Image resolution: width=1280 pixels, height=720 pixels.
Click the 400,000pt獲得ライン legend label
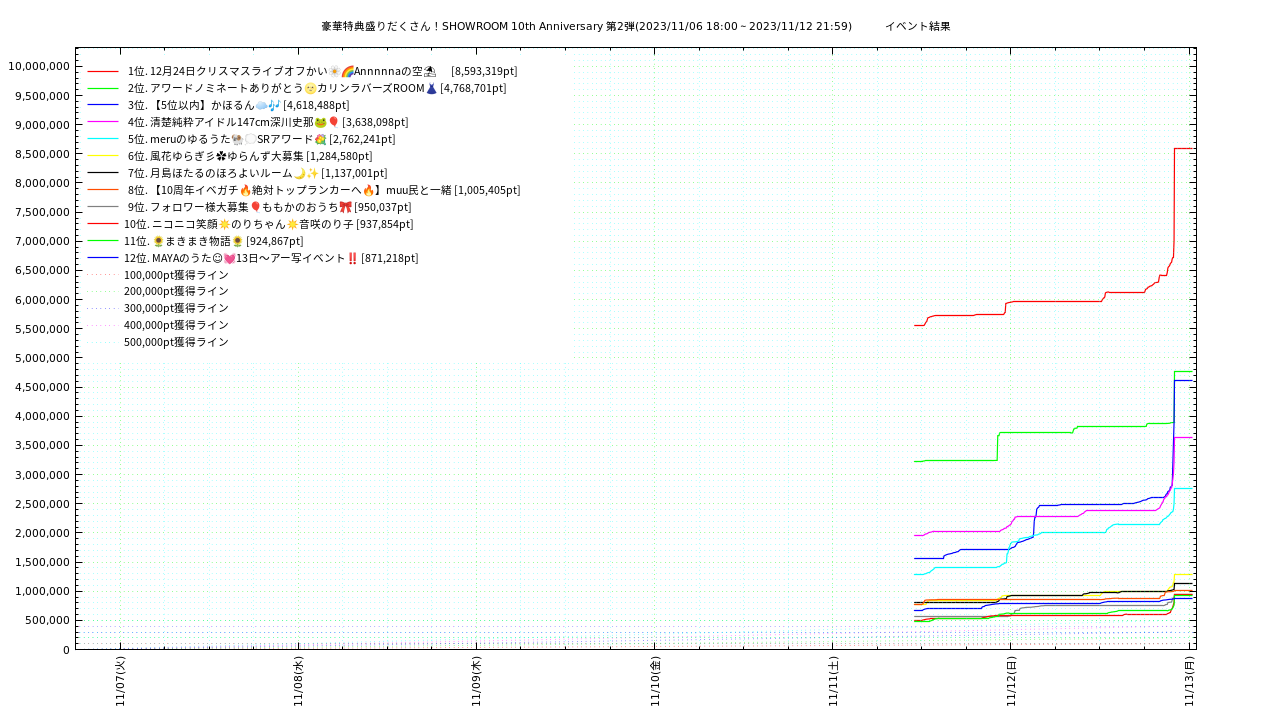click(176, 326)
